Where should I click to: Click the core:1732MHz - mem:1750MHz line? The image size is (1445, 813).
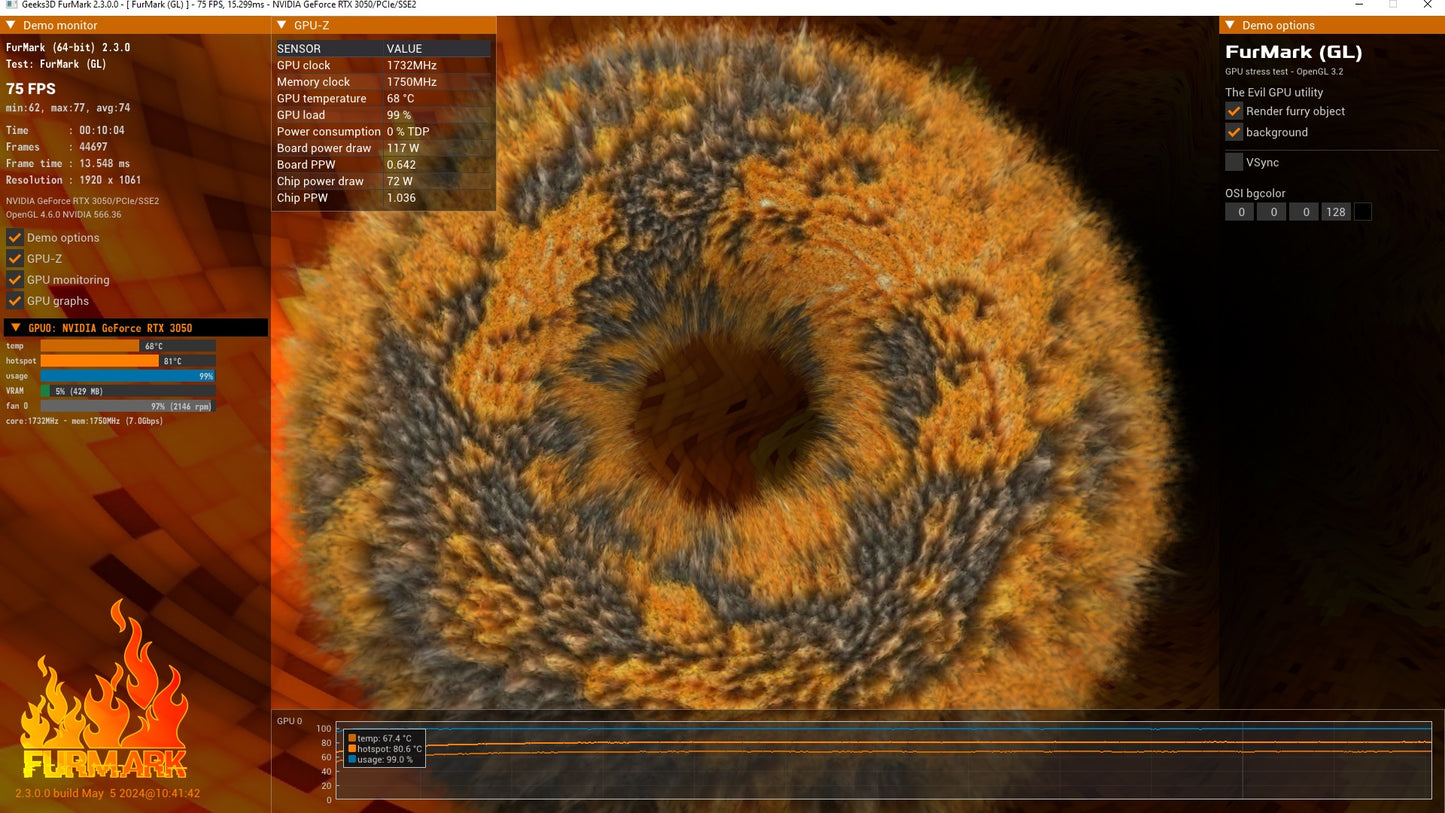[84, 421]
